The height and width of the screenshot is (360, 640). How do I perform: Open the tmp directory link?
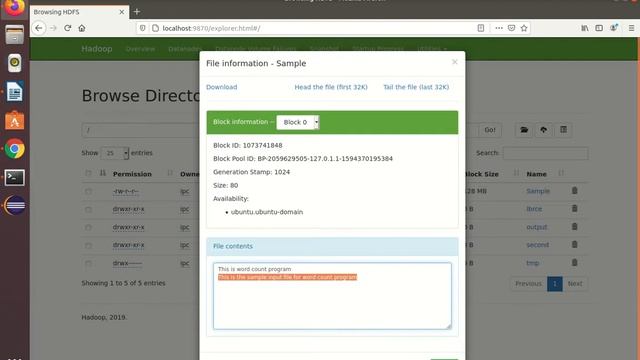(x=533, y=263)
